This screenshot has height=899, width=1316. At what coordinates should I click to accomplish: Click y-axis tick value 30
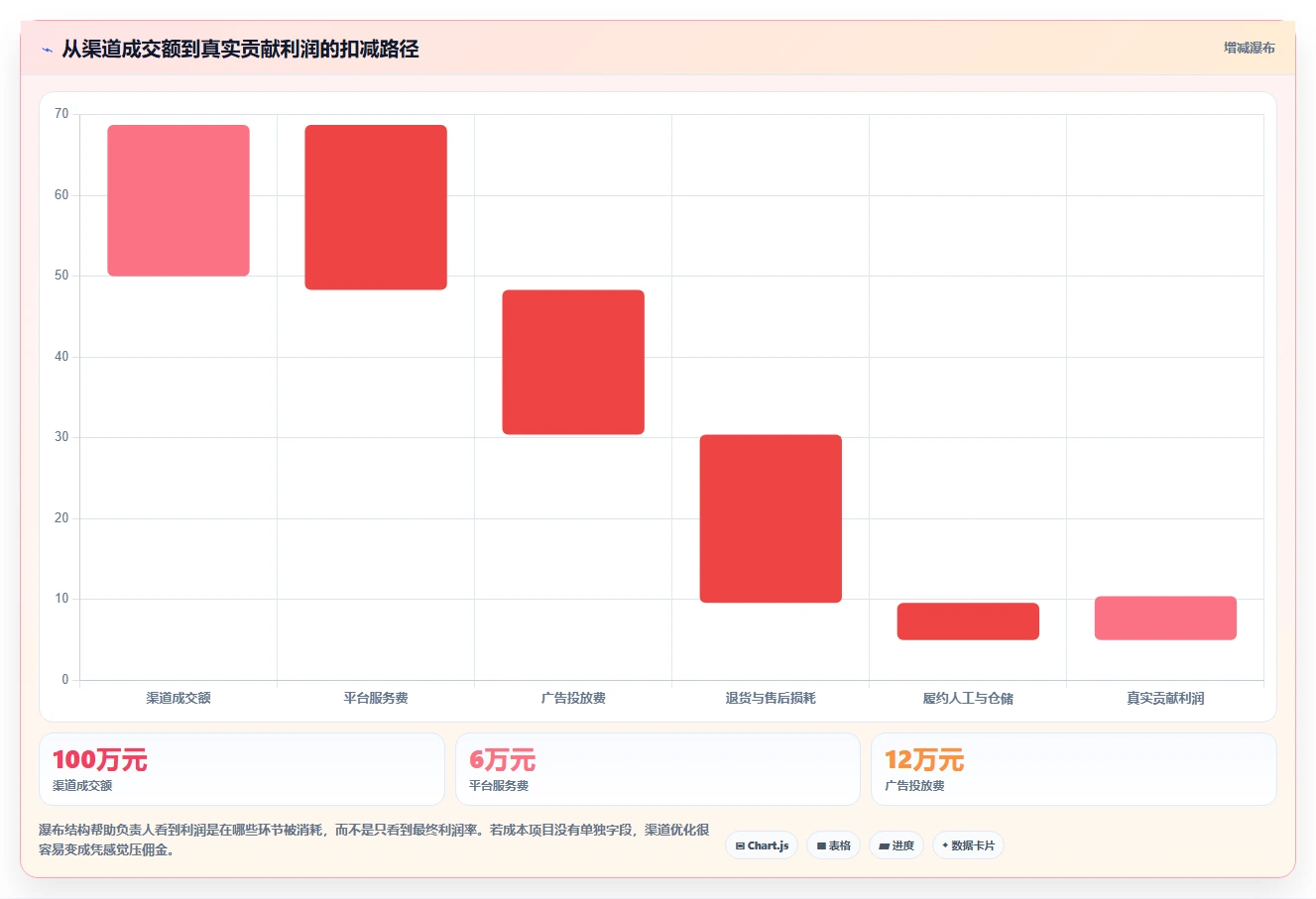[x=61, y=437]
